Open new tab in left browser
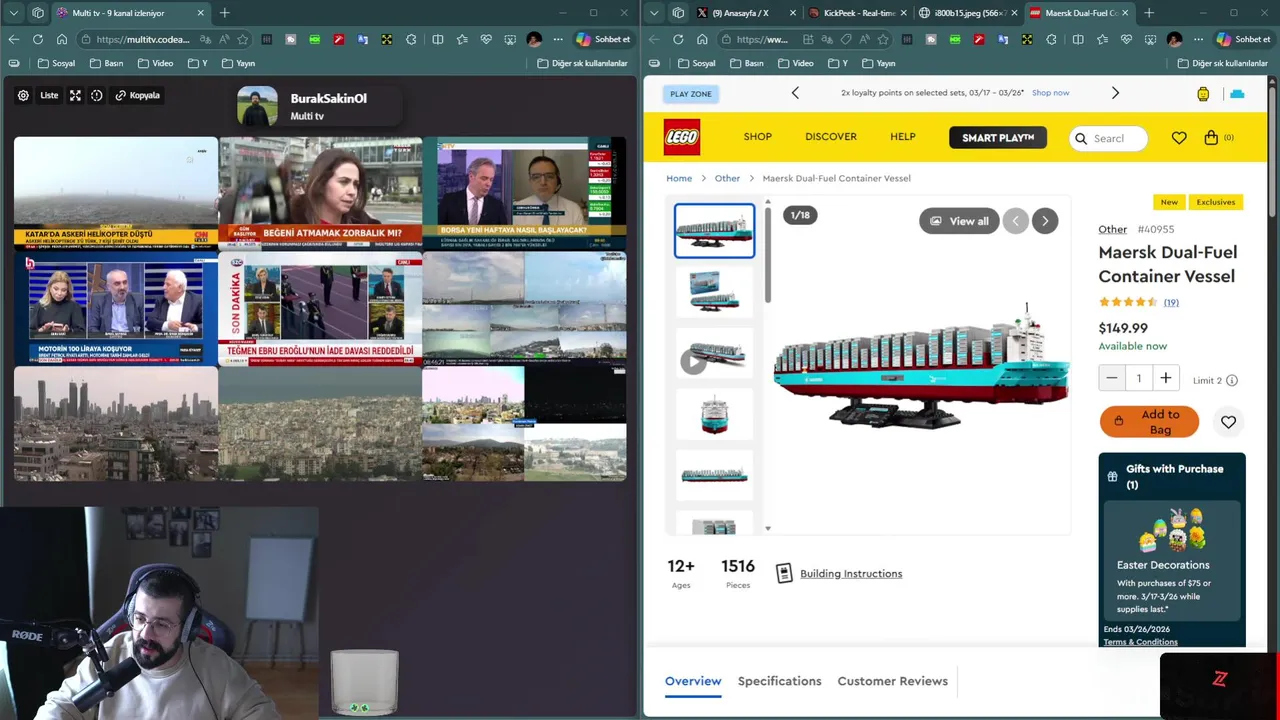 coord(224,13)
